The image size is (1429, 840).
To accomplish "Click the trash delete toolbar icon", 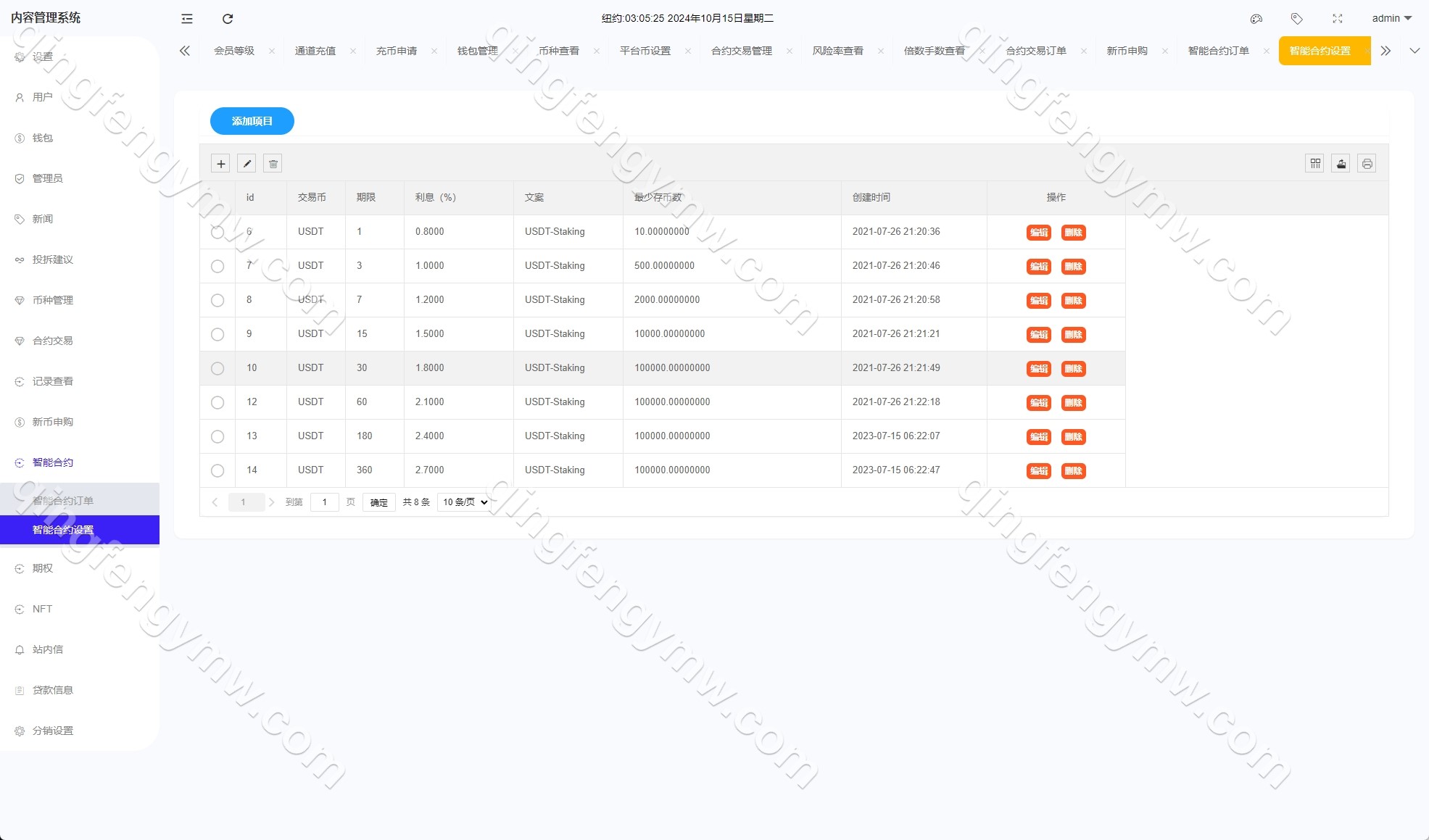I will 273,164.
